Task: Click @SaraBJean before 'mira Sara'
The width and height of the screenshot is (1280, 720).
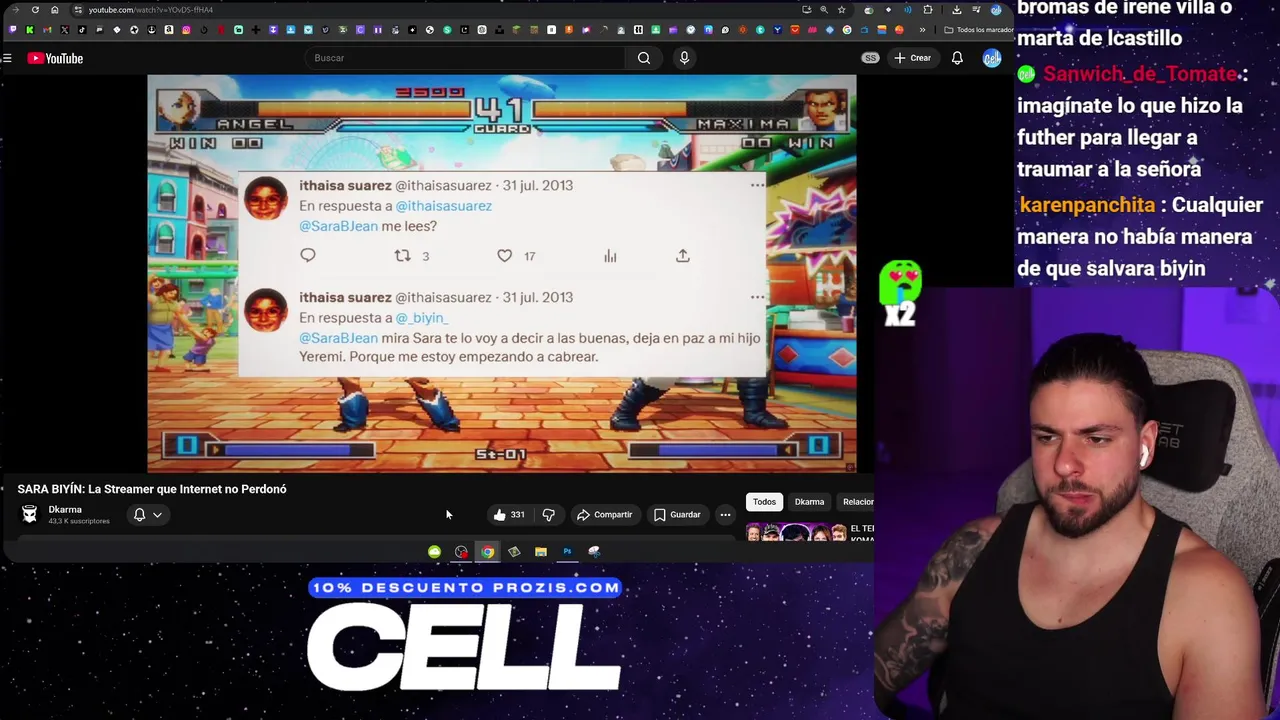Action: [338, 338]
